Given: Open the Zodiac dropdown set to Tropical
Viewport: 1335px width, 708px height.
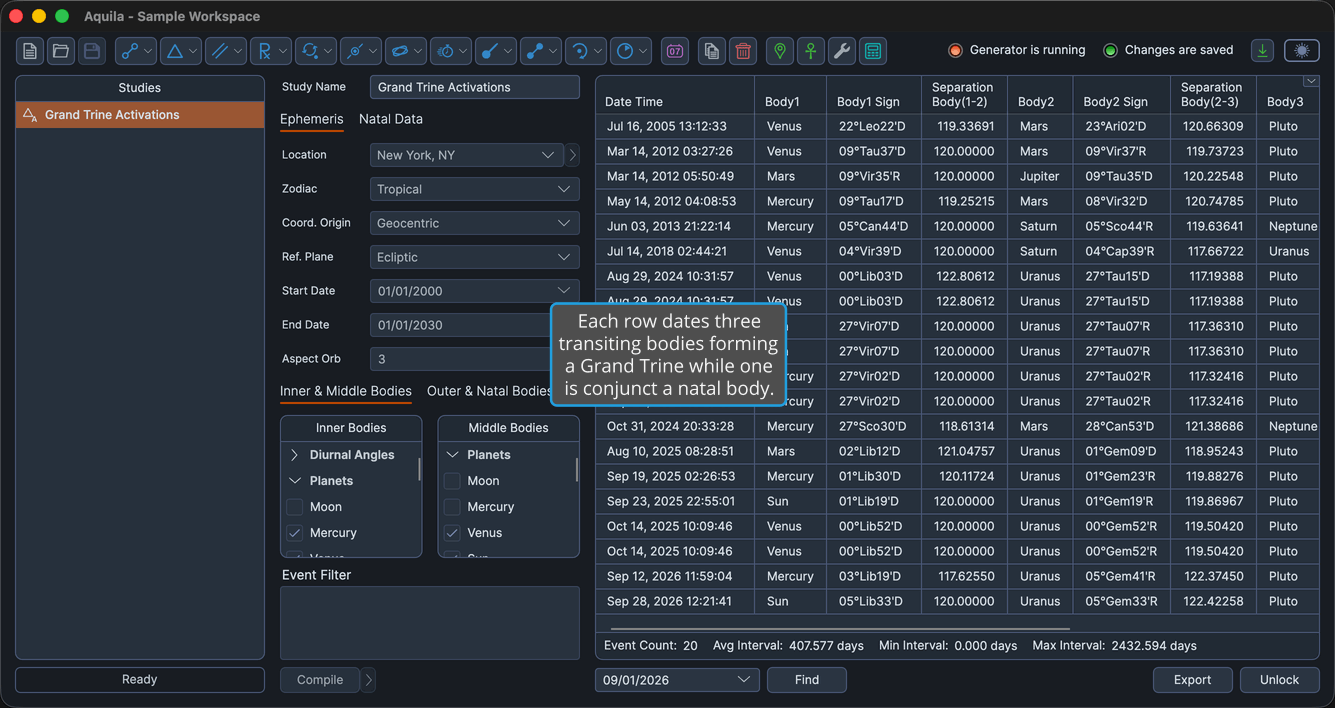Looking at the screenshot, I should [x=475, y=189].
